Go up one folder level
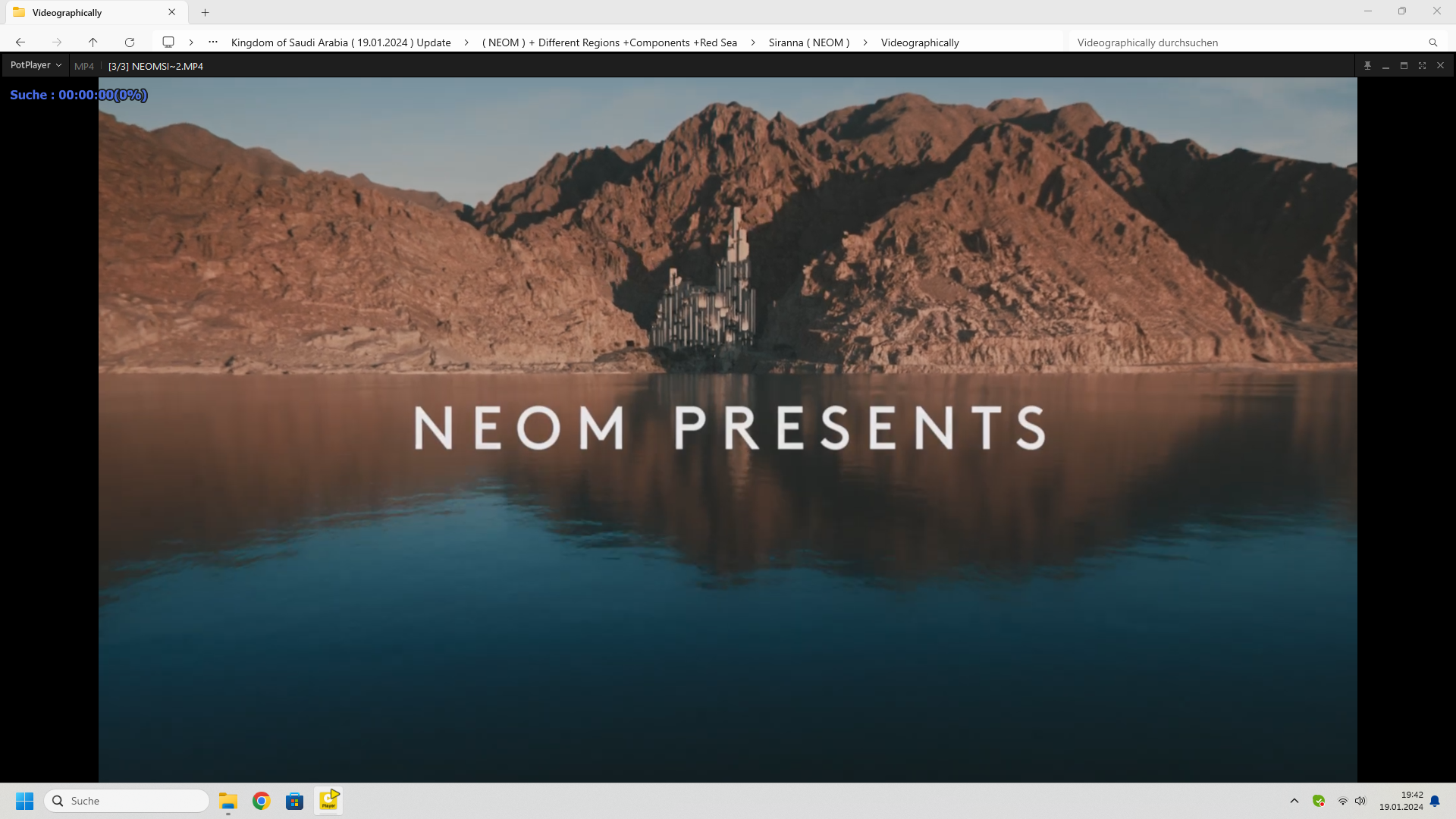Screen dimensions: 1456x819 pos(93,42)
